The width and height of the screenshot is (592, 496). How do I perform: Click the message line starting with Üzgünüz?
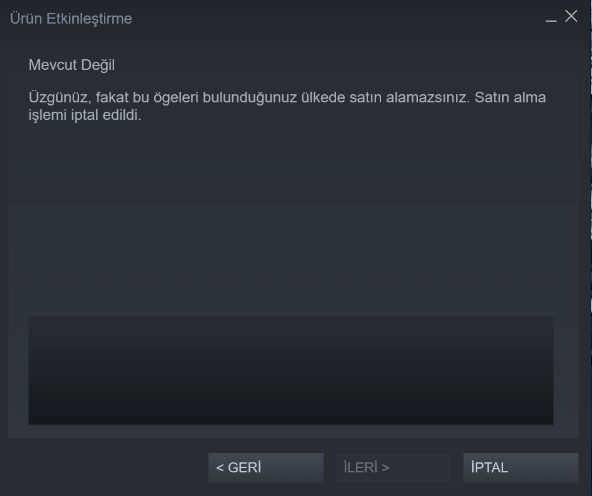point(287,97)
